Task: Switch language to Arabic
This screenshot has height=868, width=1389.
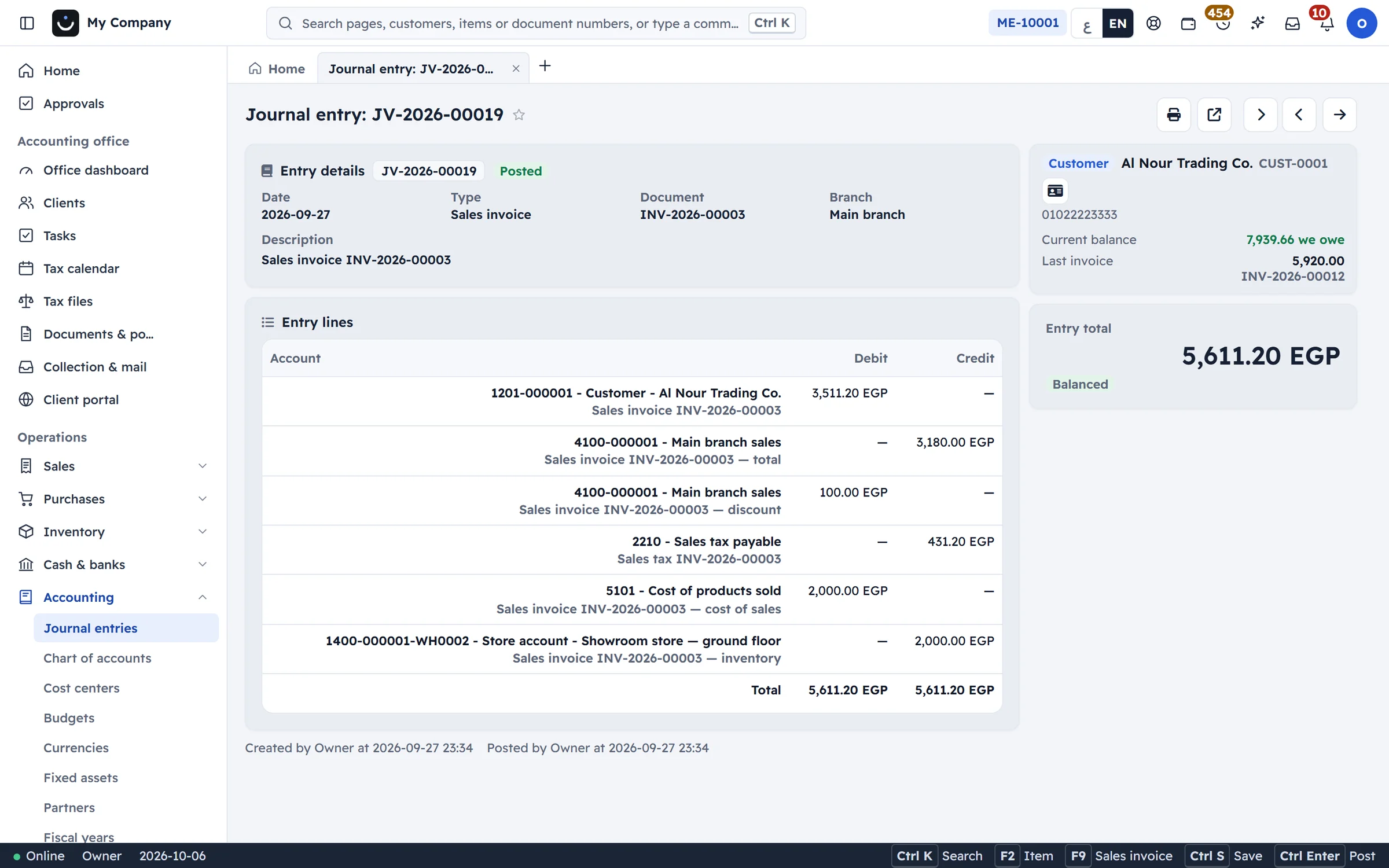Action: click(x=1087, y=23)
